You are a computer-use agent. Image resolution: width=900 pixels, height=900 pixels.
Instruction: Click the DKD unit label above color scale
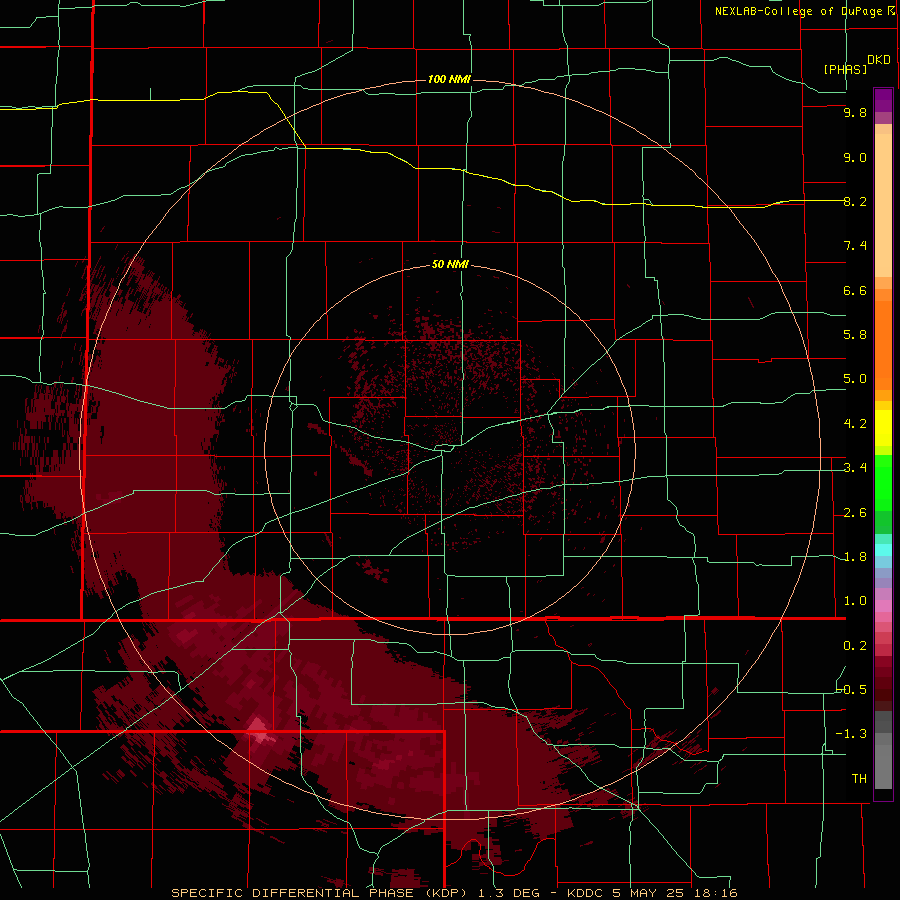[x=879, y=60]
